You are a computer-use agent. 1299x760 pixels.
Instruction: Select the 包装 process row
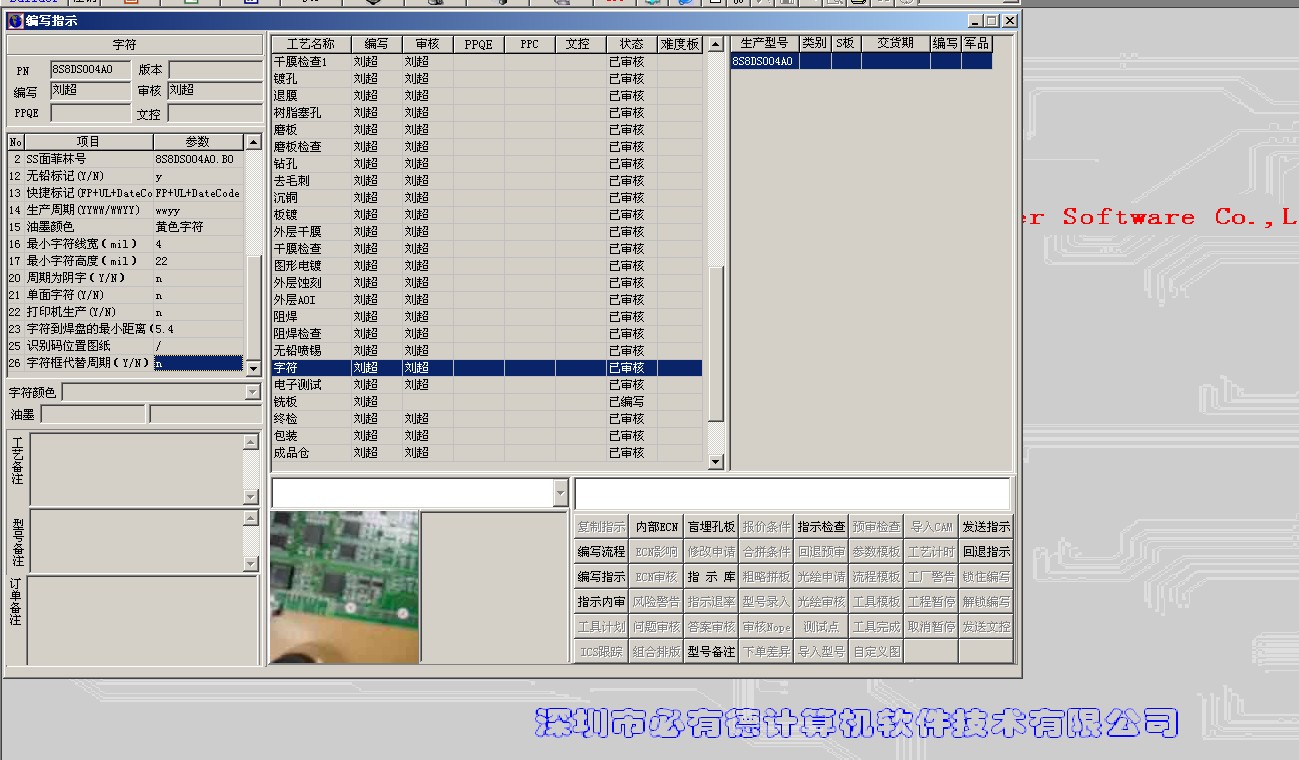(487, 436)
